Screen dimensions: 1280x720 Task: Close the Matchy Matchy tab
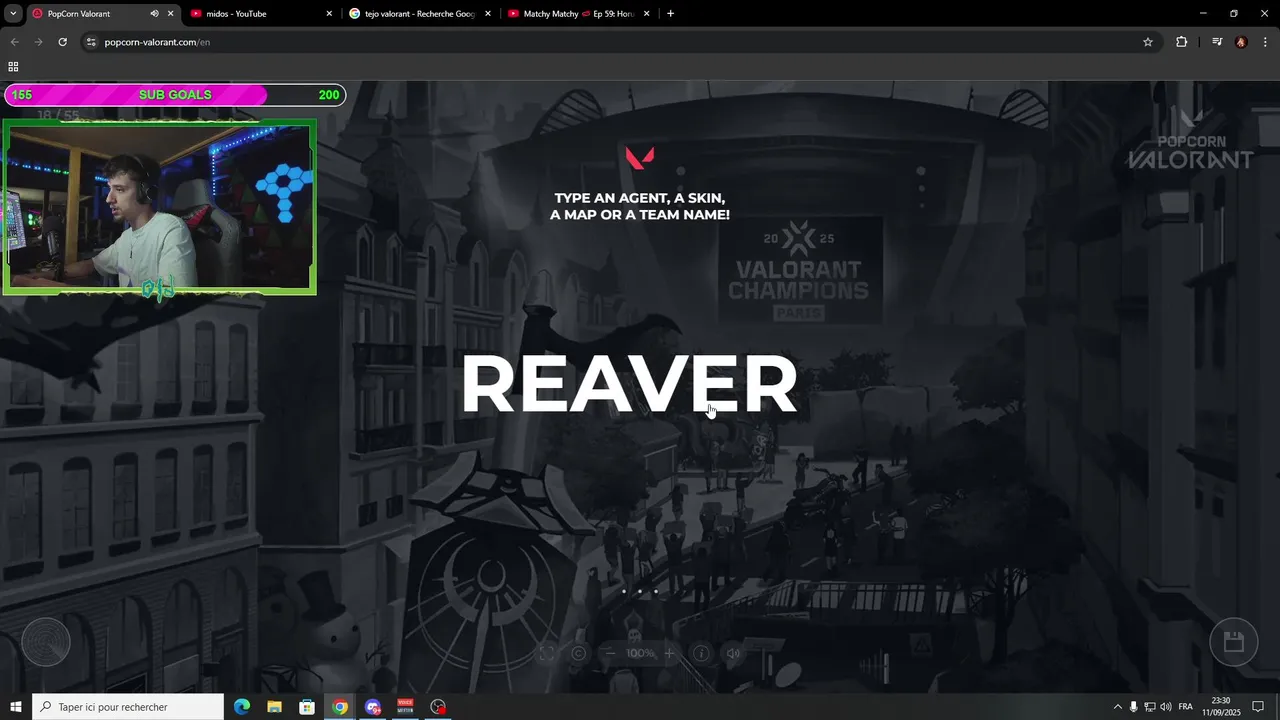pos(647,14)
